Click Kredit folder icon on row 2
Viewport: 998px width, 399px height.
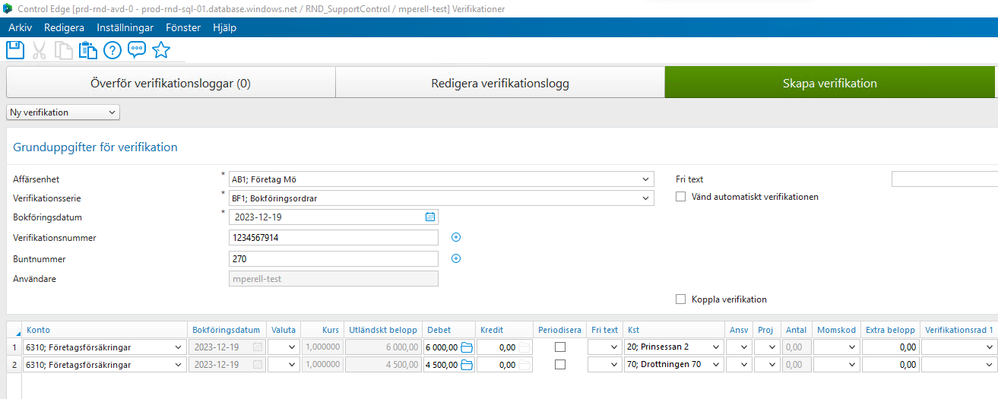click(524, 365)
